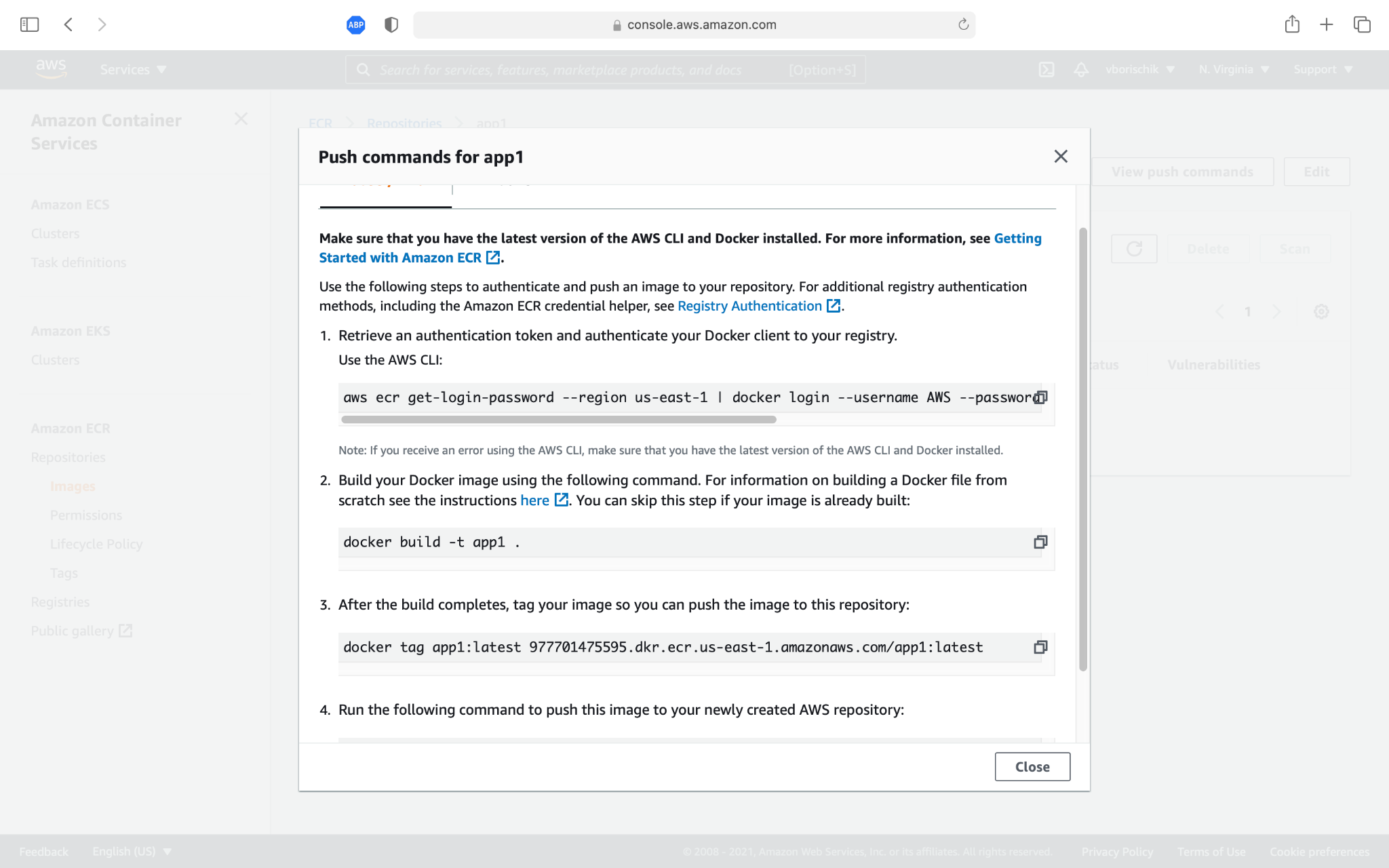
Task: Go forward in browser history
Action: pos(102,25)
